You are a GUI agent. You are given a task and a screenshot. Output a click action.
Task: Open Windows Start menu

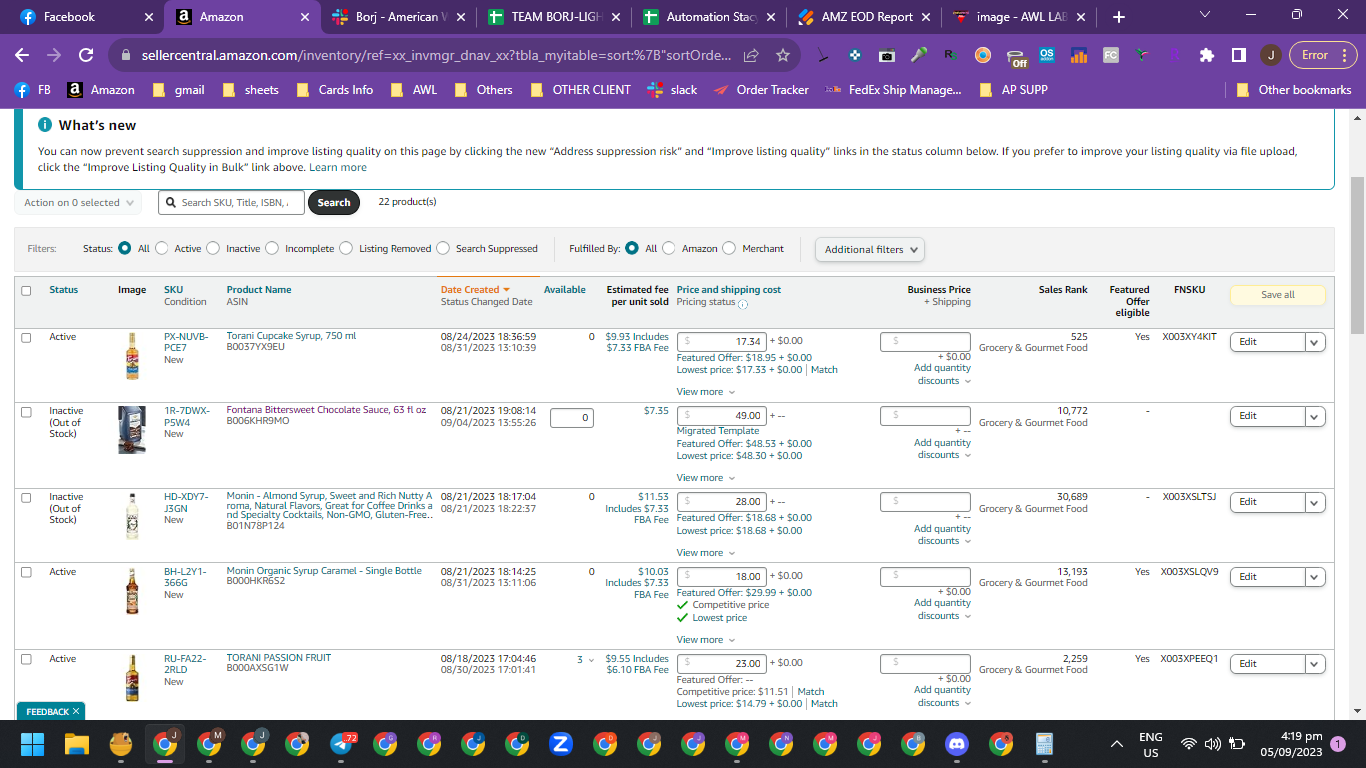tap(33, 744)
